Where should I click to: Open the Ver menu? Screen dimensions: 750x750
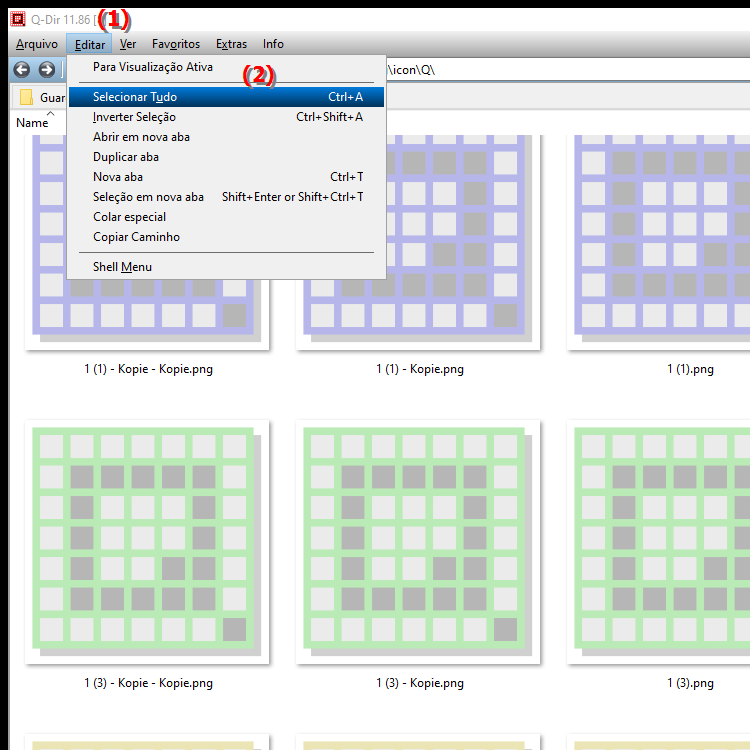point(128,44)
